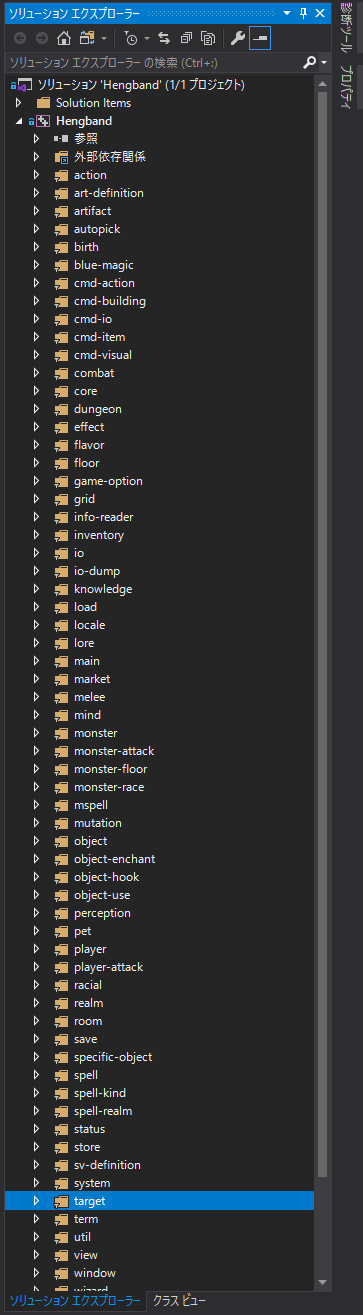The height and width of the screenshot is (1315, 363).
Task: Select the racial folder label
Action: [x=88, y=985]
